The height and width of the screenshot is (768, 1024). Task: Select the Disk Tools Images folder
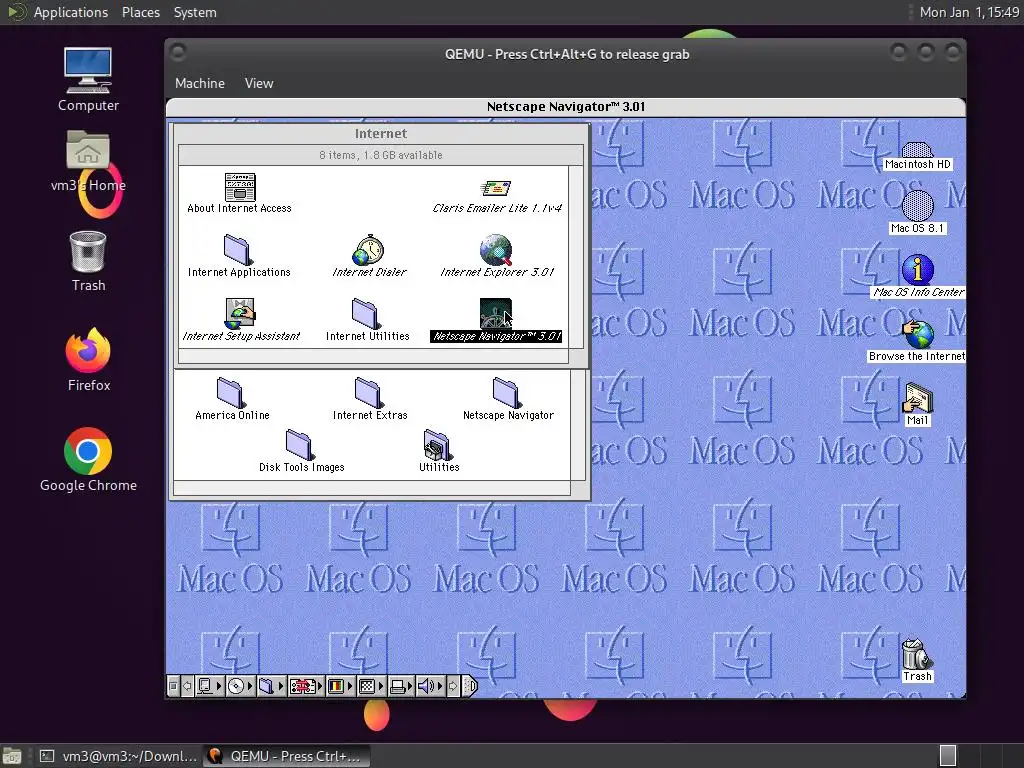[x=300, y=445]
